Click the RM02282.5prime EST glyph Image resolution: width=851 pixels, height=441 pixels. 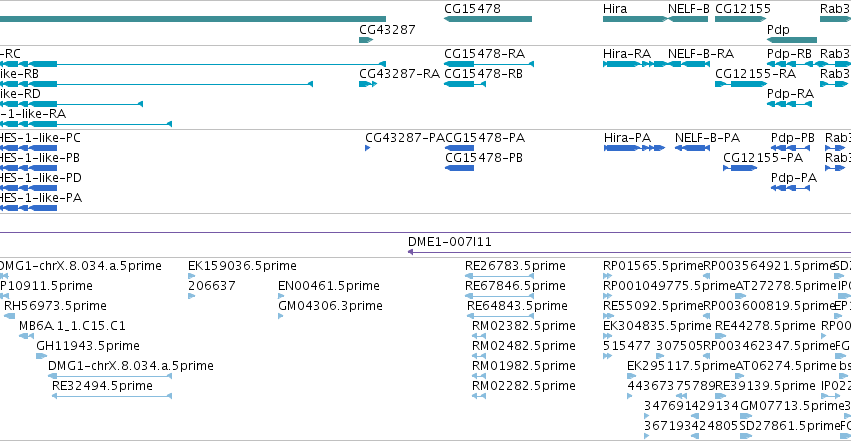point(479,396)
